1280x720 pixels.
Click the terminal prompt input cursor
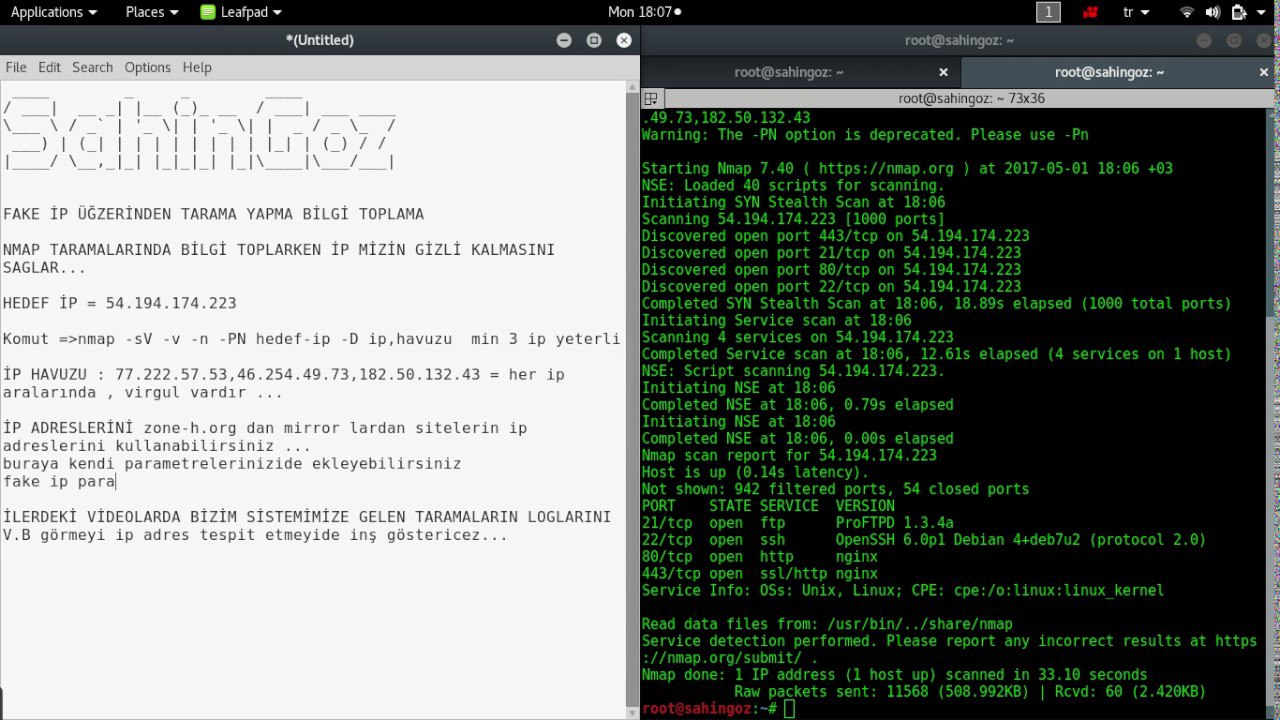(790, 709)
